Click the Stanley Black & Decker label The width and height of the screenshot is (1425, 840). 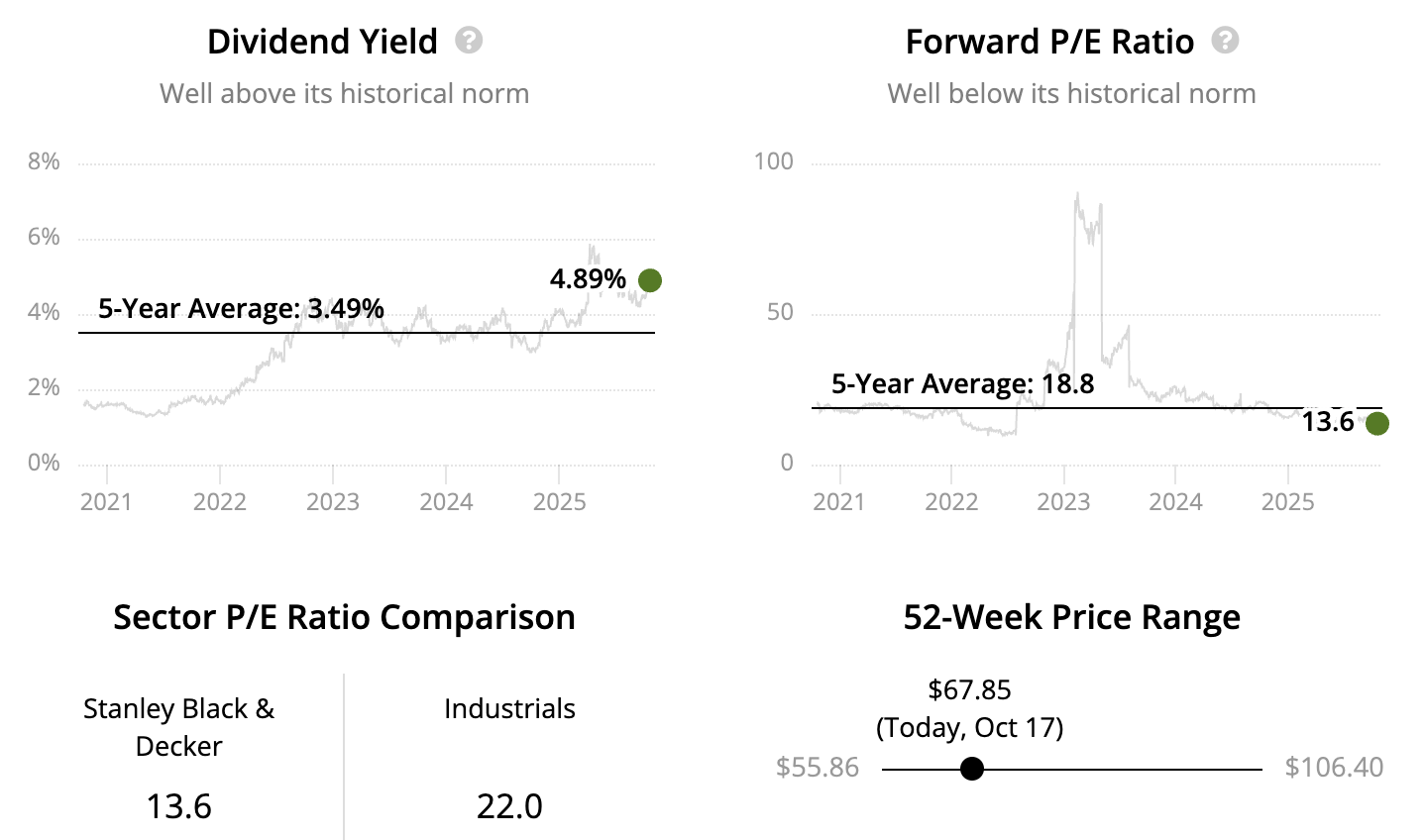coord(178,727)
